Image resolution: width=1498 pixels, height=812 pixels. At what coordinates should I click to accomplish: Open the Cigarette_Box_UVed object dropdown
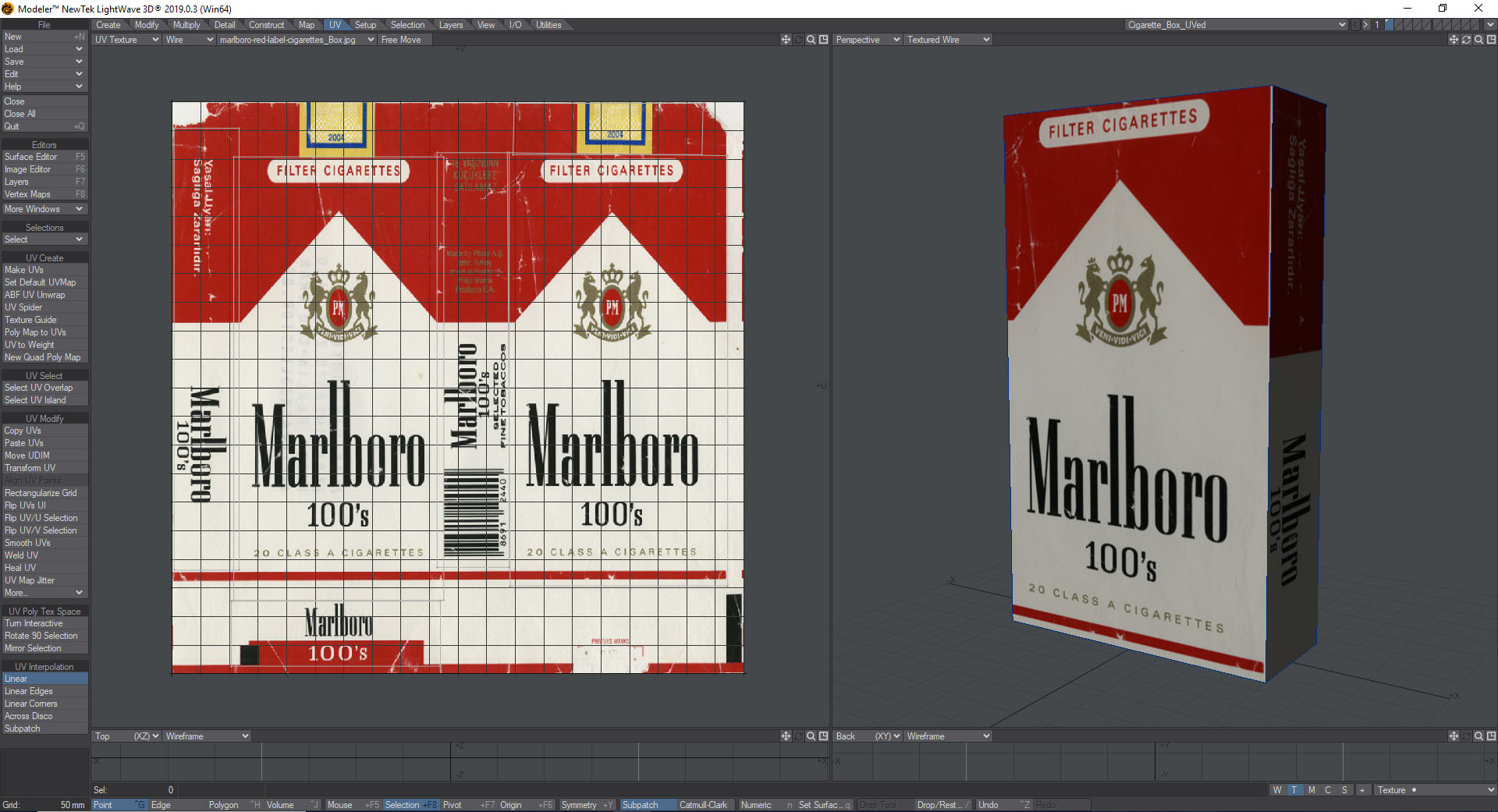click(x=1236, y=25)
